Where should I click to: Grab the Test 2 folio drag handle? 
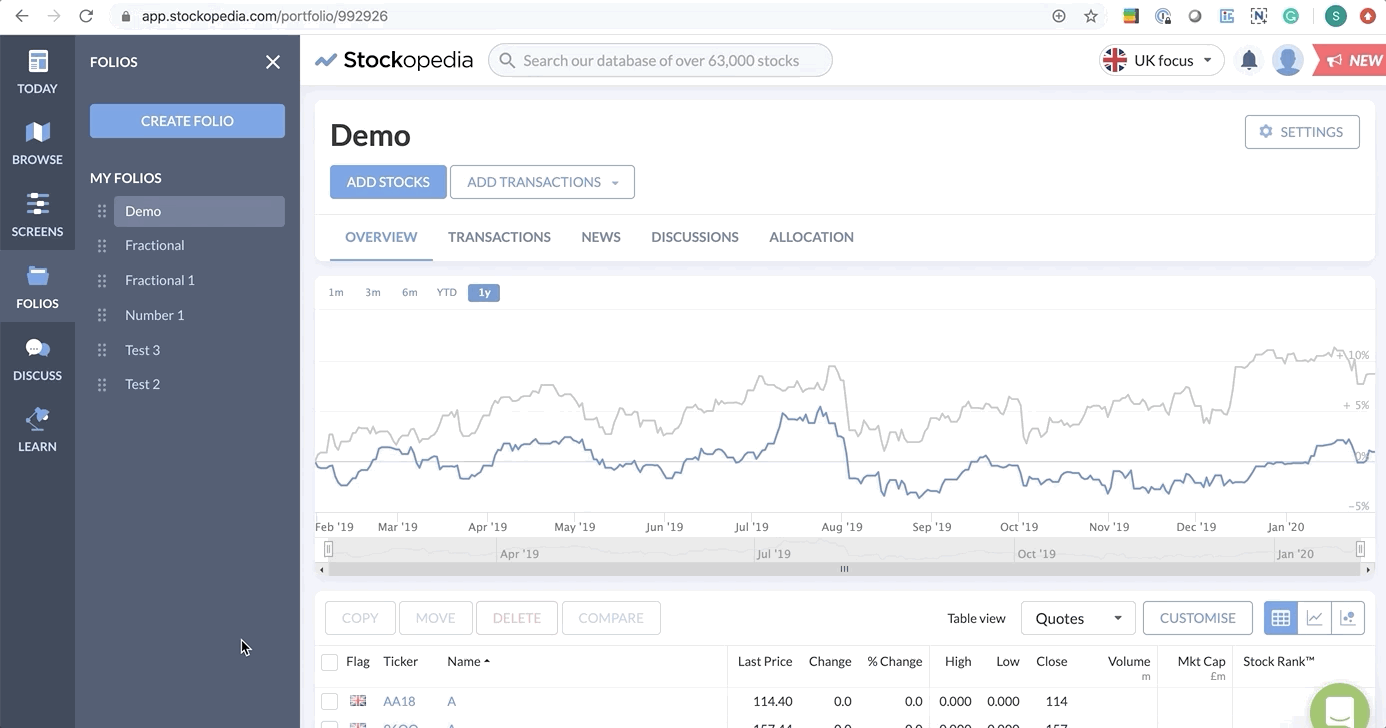coord(102,385)
